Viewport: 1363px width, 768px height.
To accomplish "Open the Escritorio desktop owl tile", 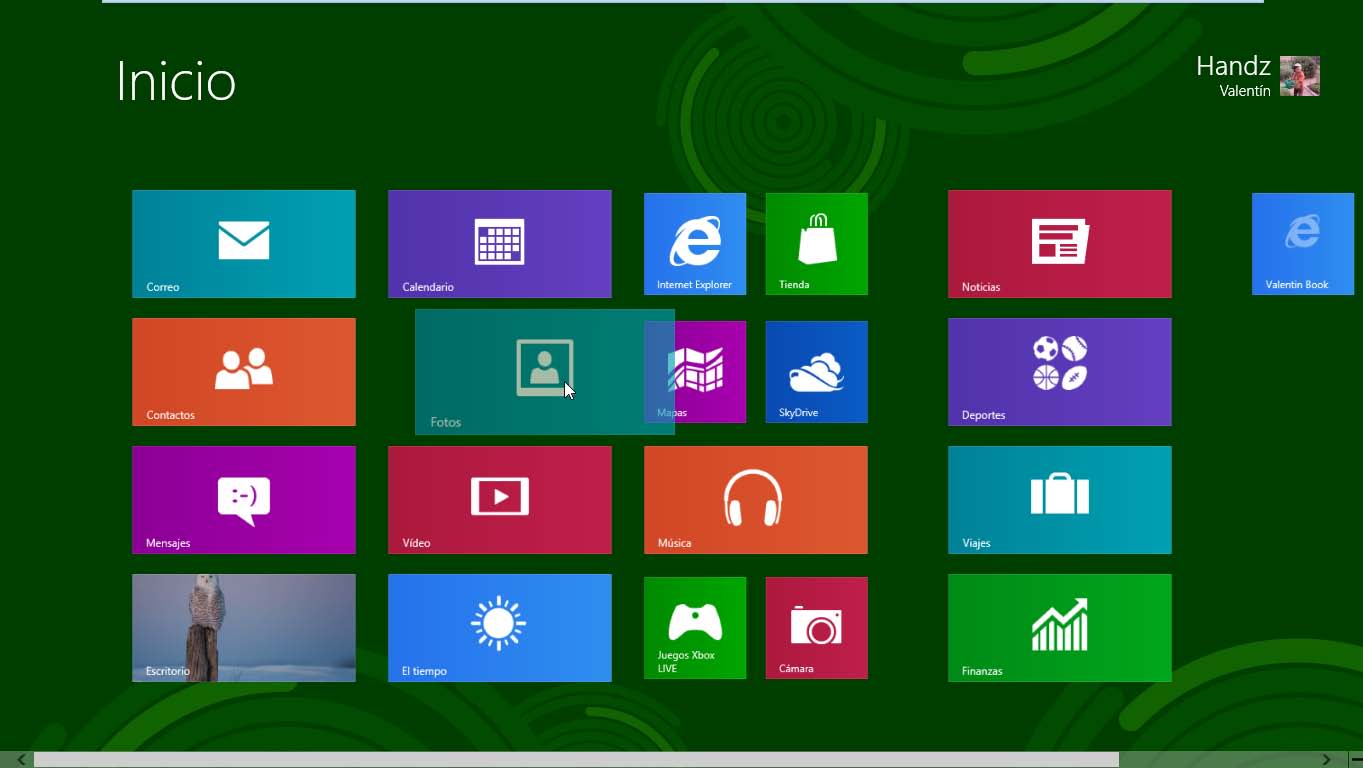I will coord(243,627).
